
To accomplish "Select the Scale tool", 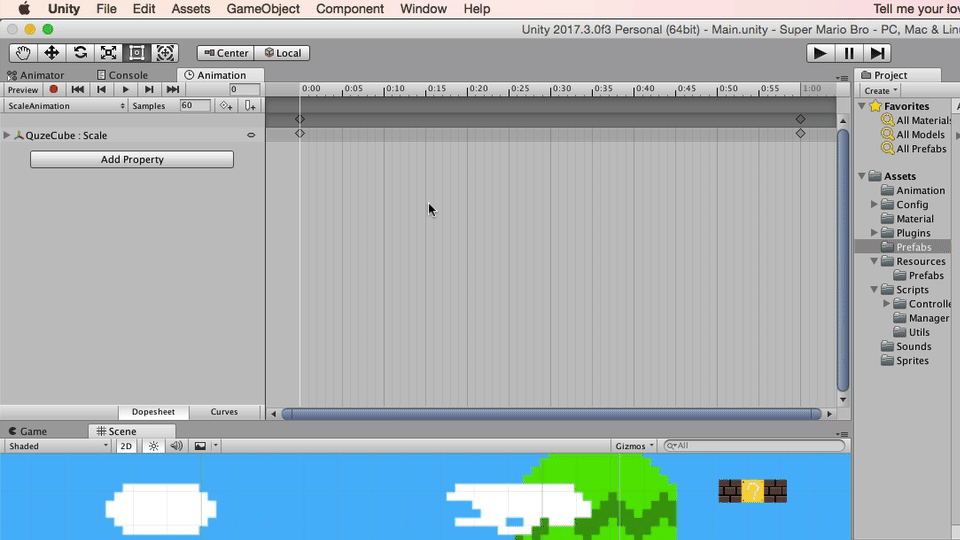I will coord(108,53).
